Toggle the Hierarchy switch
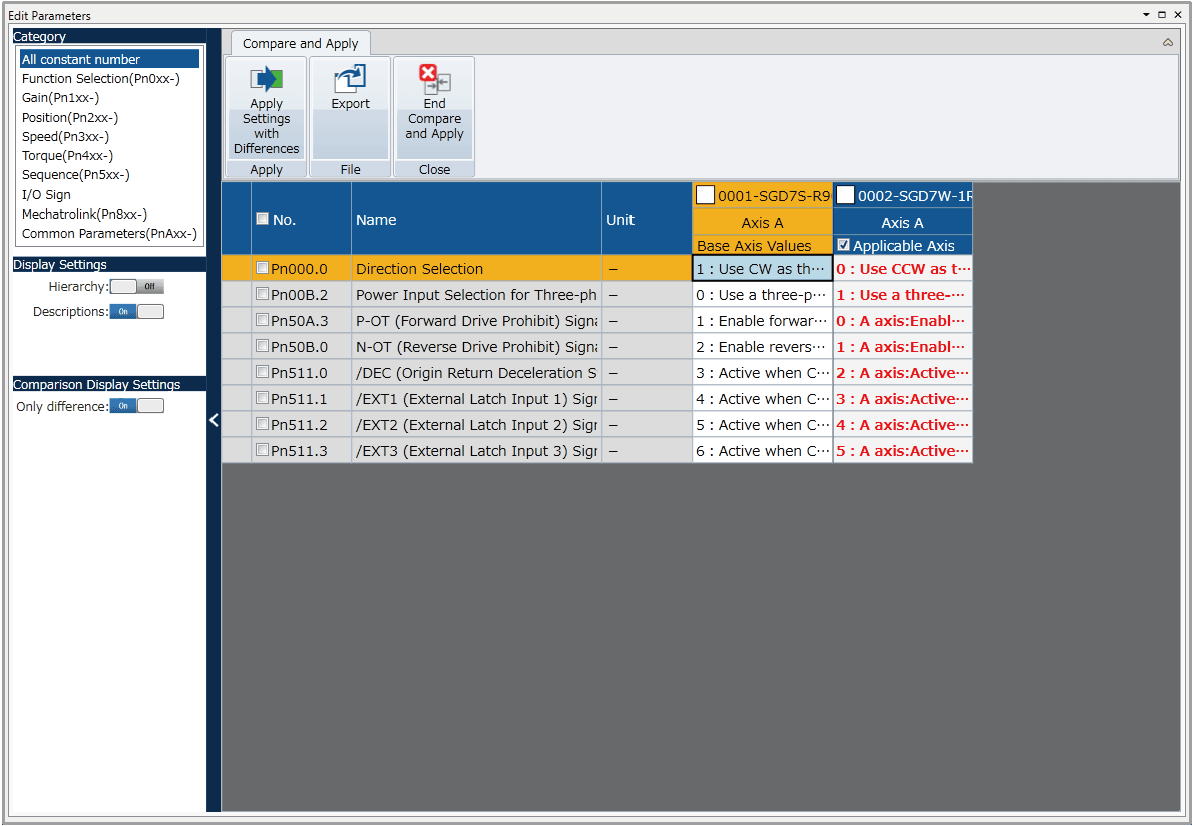The width and height of the screenshot is (1192, 826). [136, 287]
